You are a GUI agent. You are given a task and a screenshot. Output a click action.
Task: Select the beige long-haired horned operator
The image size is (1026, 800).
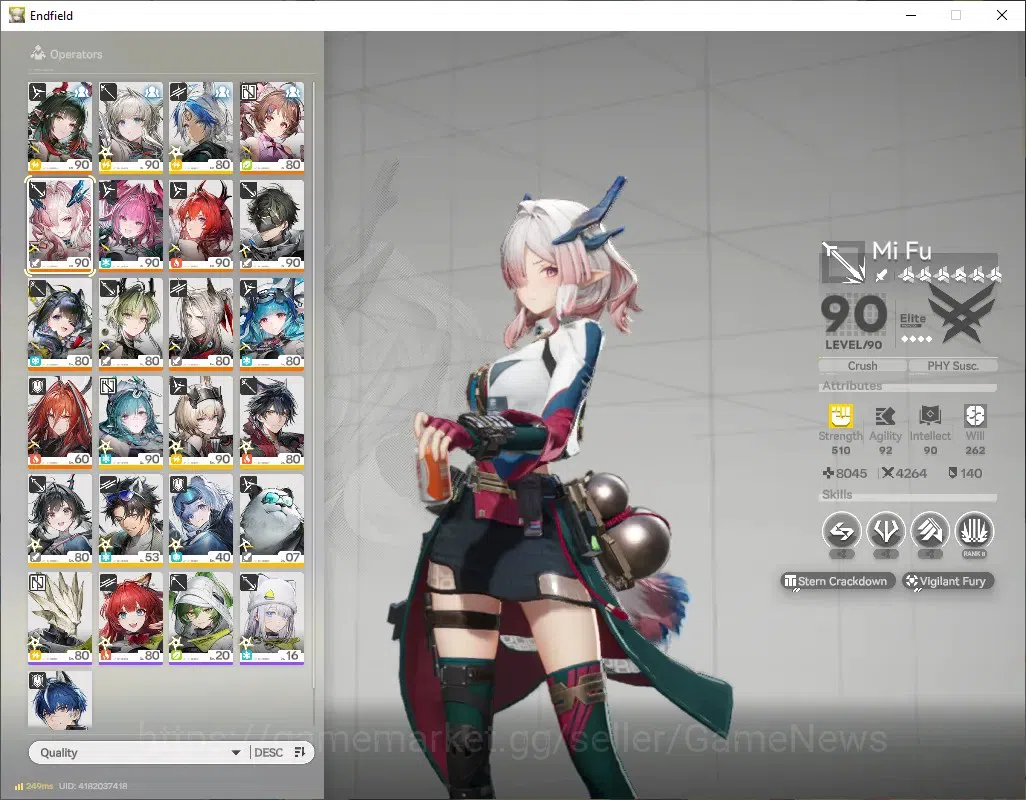201,323
